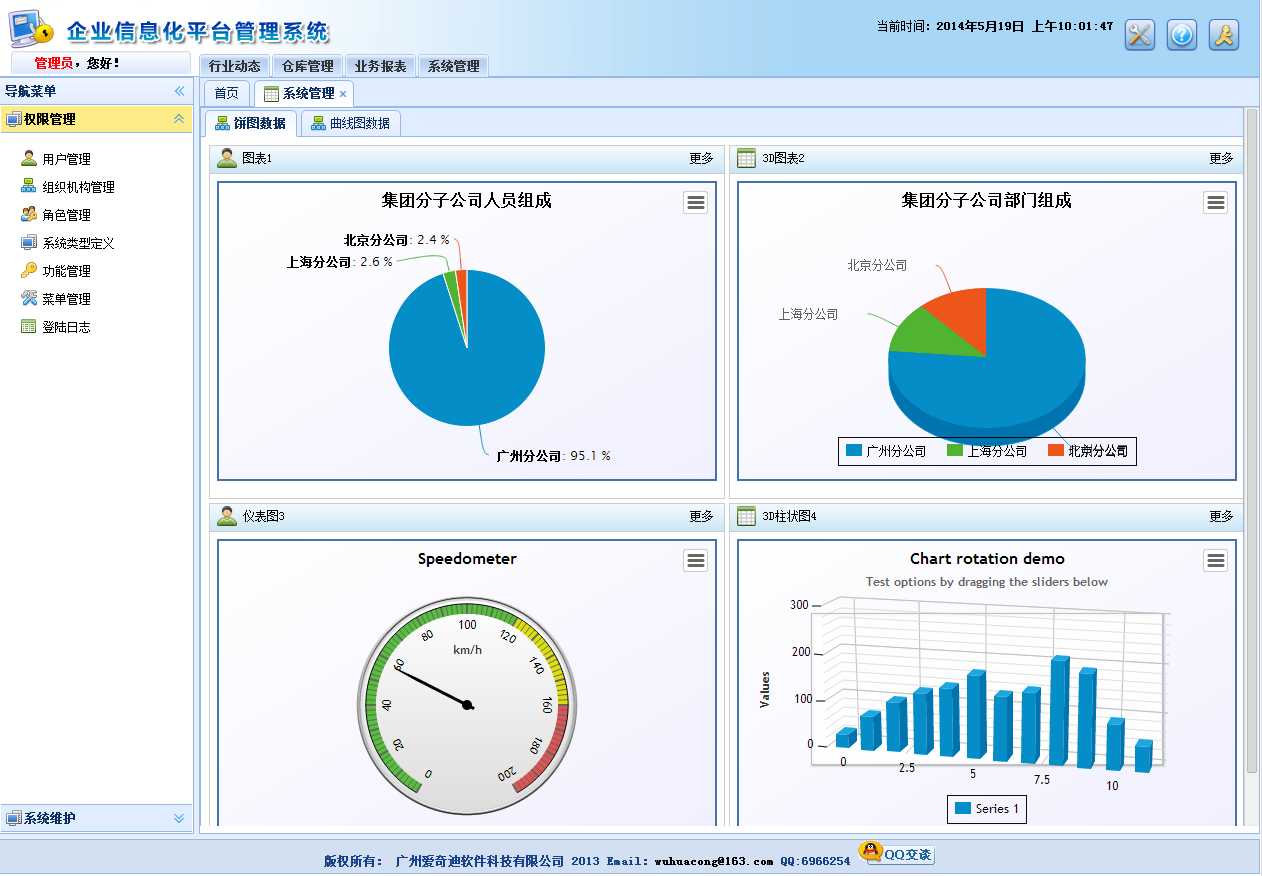The height and width of the screenshot is (876, 1262).
Task: Open the chart menu on the 集团分子公司部门组成 pie chart
Action: (x=1216, y=203)
